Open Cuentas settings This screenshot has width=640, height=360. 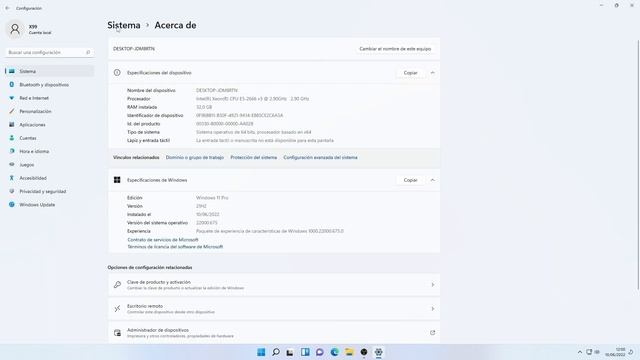click(x=49, y=138)
